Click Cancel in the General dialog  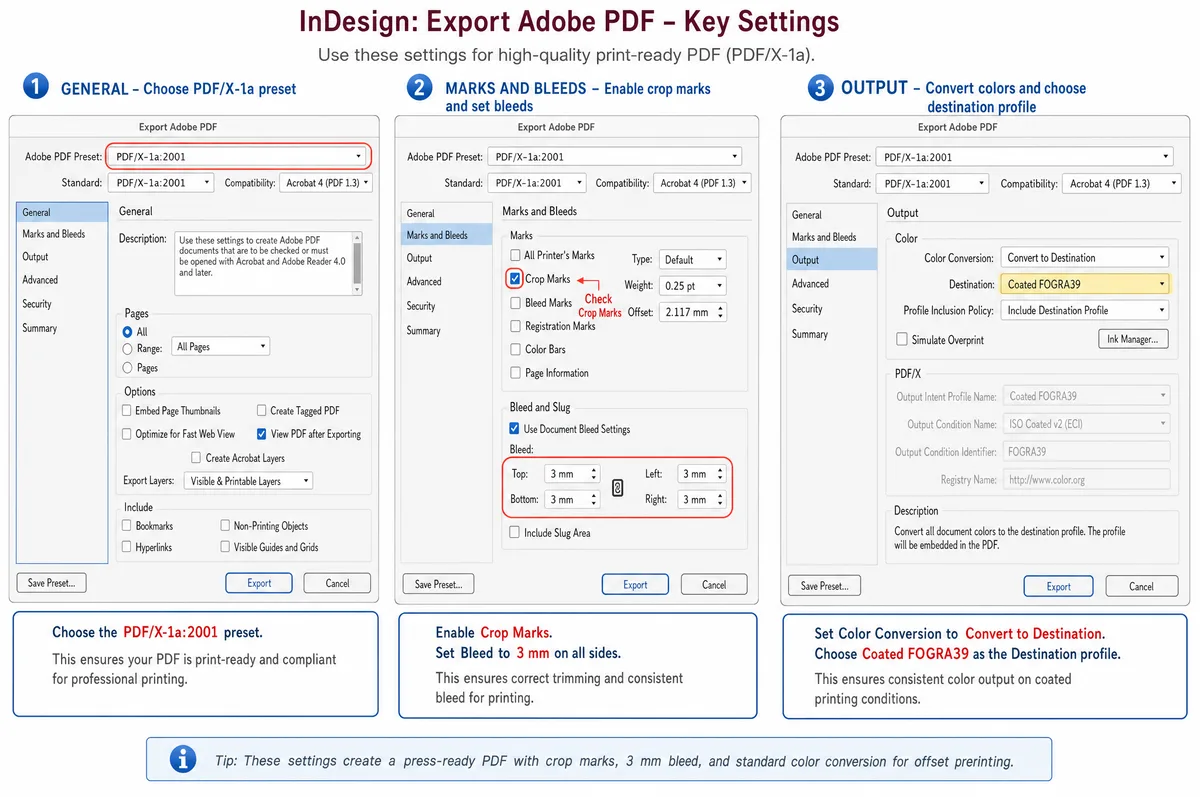pyautogui.click(x=338, y=583)
